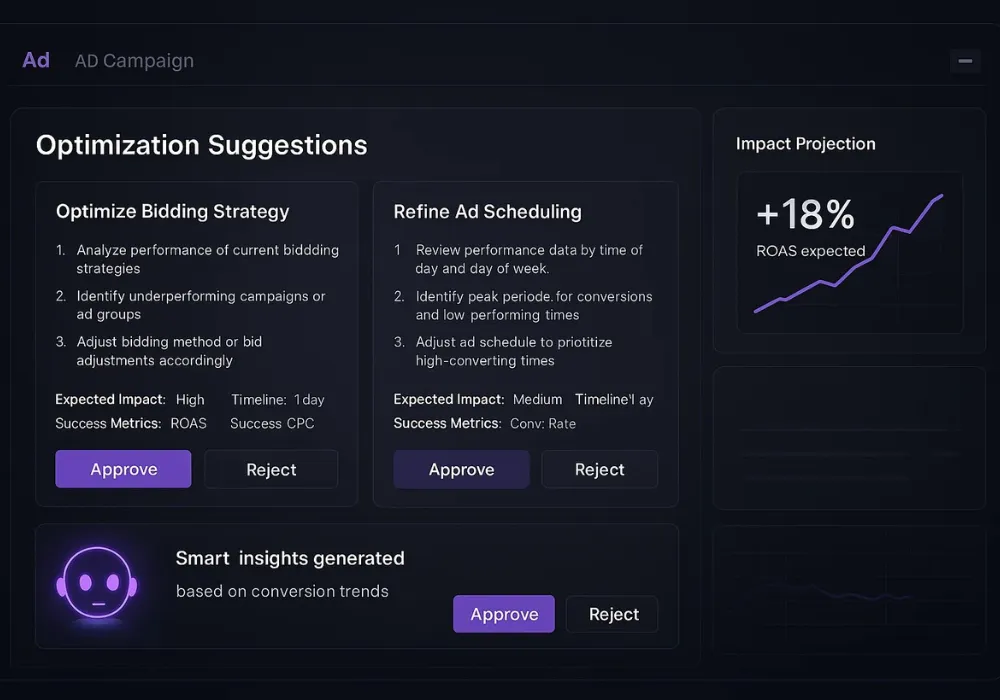Click the Optimization Suggestions heading
The height and width of the screenshot is (700, 1000).
pyautogui.click(x=201, y=145)
